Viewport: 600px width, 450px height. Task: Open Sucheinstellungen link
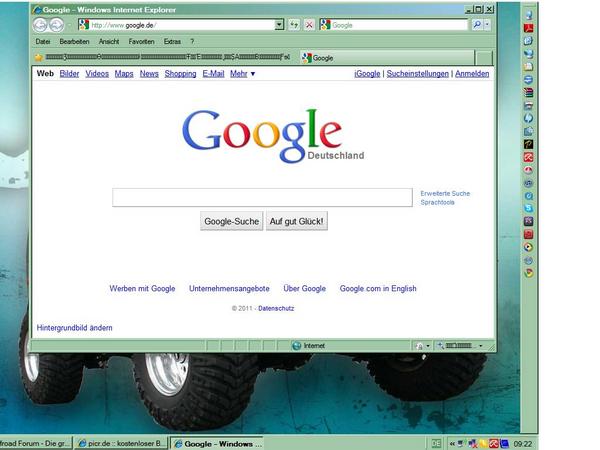coord(417,73)
